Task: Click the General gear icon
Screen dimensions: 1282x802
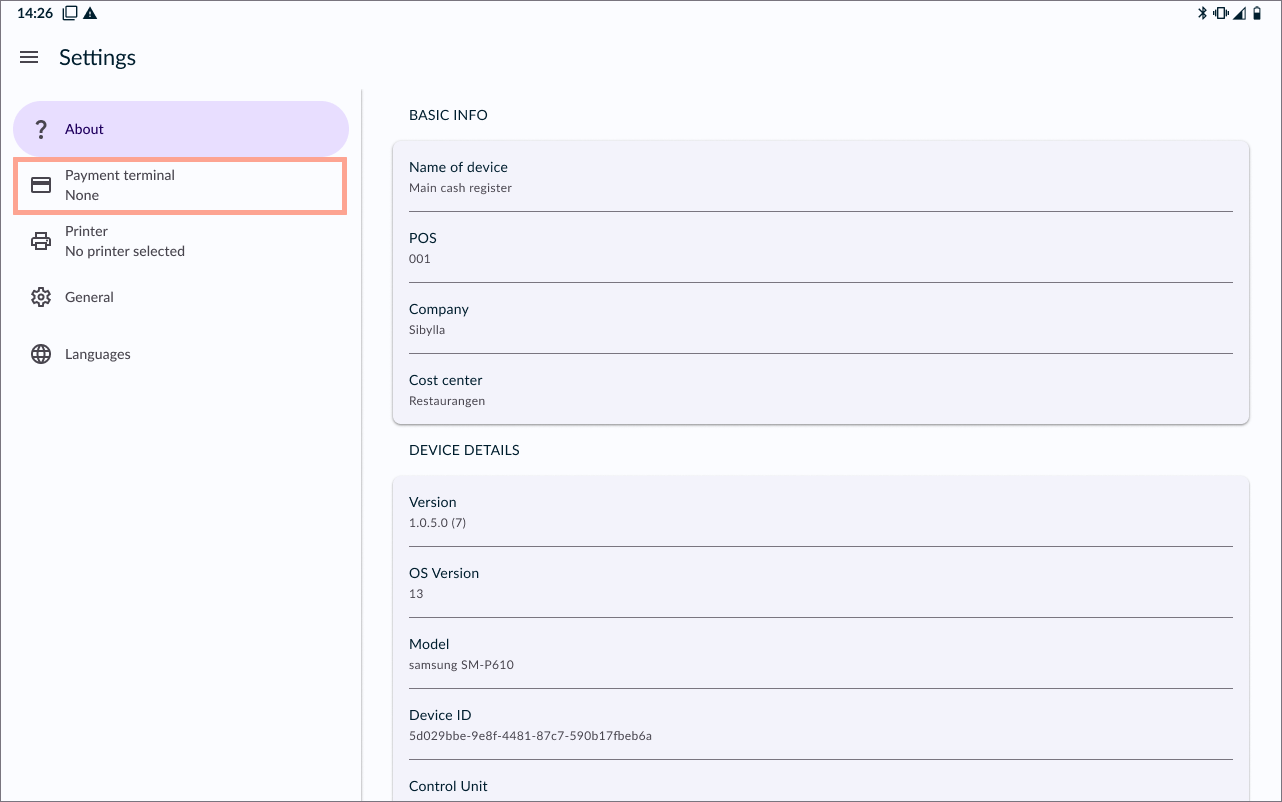Action: 41,297
